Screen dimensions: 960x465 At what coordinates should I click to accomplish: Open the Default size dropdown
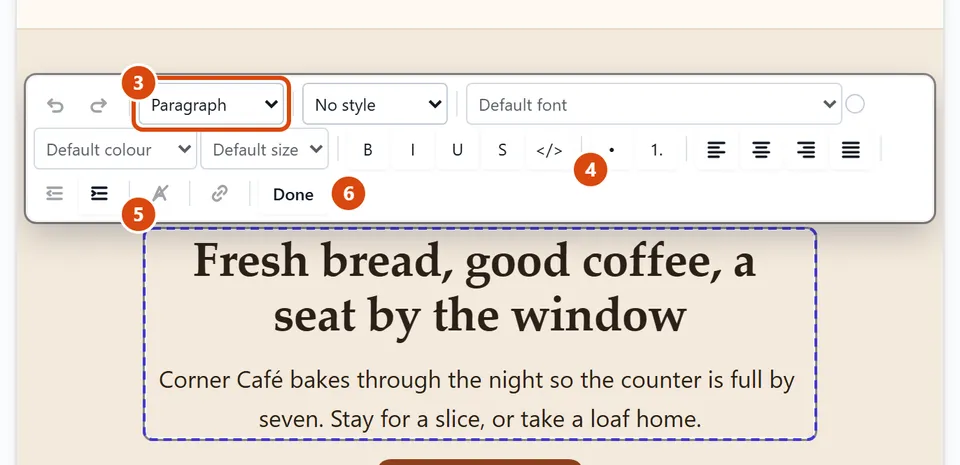[x=264, y=149]
